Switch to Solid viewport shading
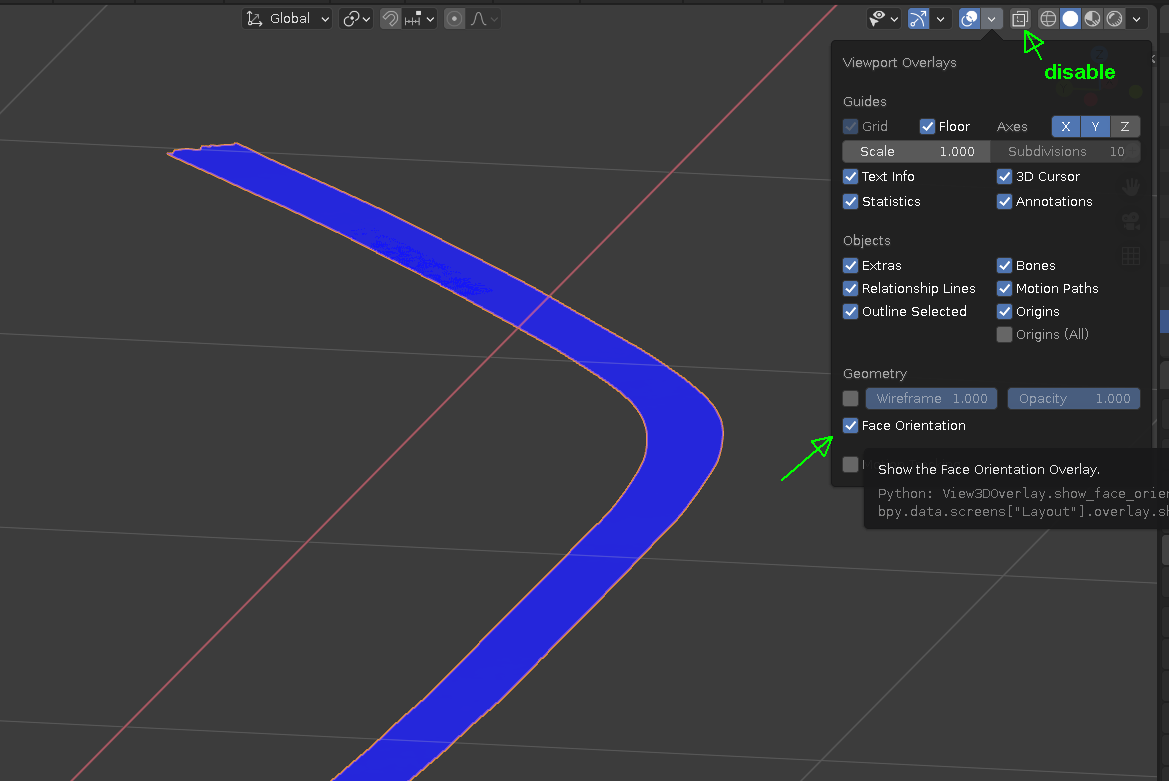Image resolution: width=1169 pixels, height=781 pixels. [1070, 18]
